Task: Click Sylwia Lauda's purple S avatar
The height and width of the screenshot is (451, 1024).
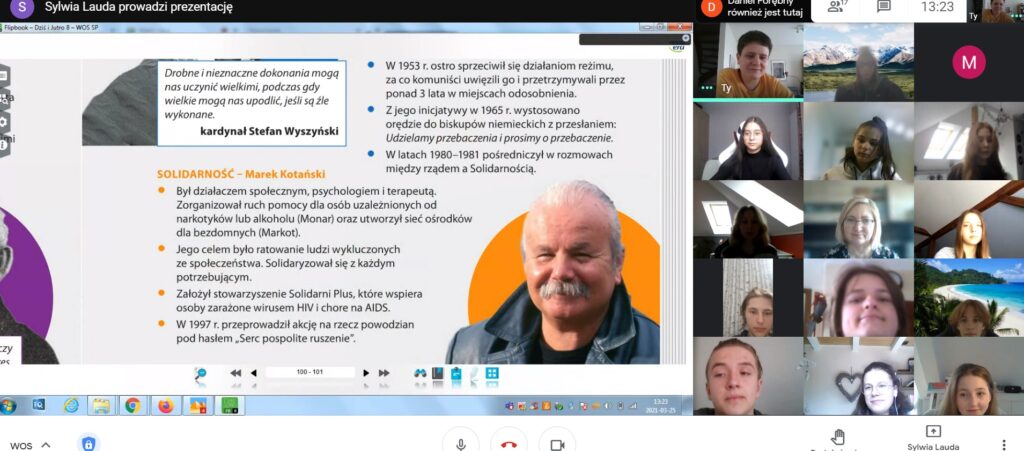Action: coord(22,8)
